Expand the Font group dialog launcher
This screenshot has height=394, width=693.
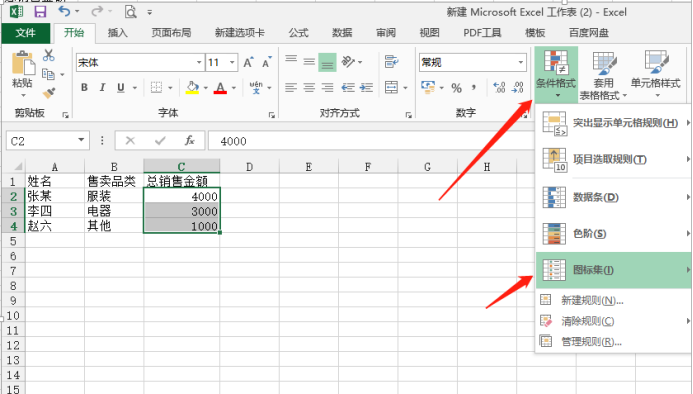[x=271, y=115]
